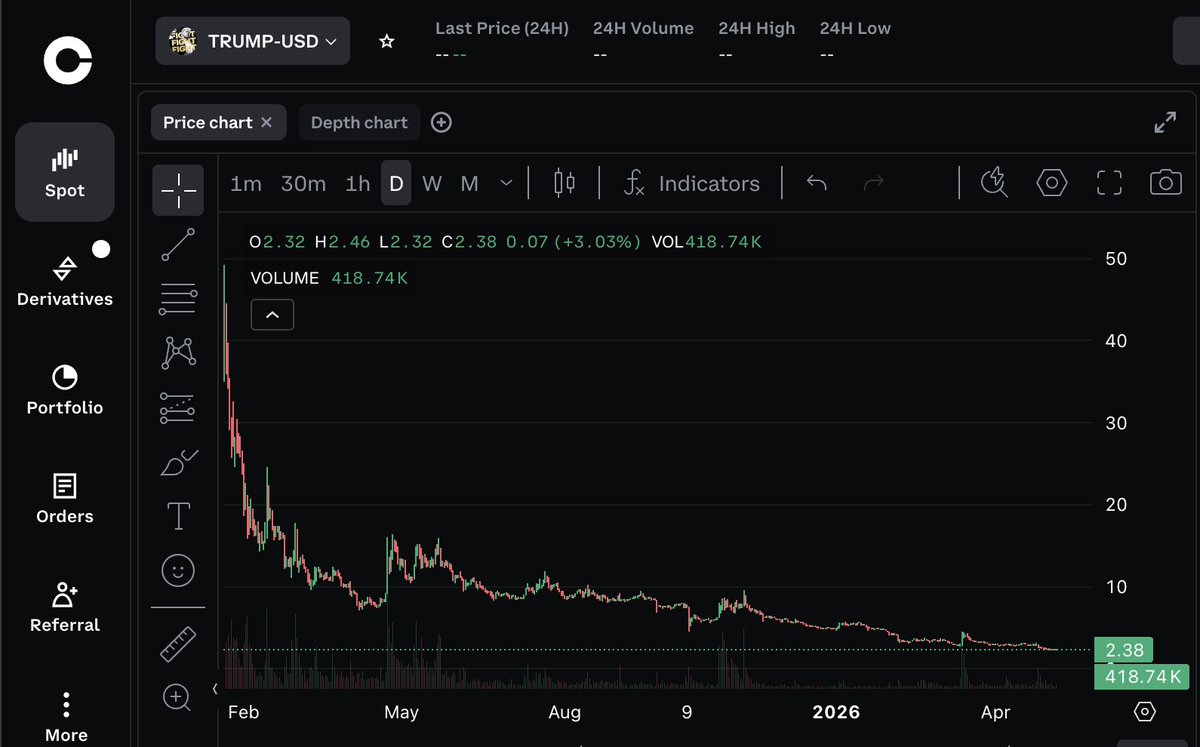This screenshot has height=747, width=1200.
Task: Collapse the drawing toolbar side arrow
Action: point(215,689)
